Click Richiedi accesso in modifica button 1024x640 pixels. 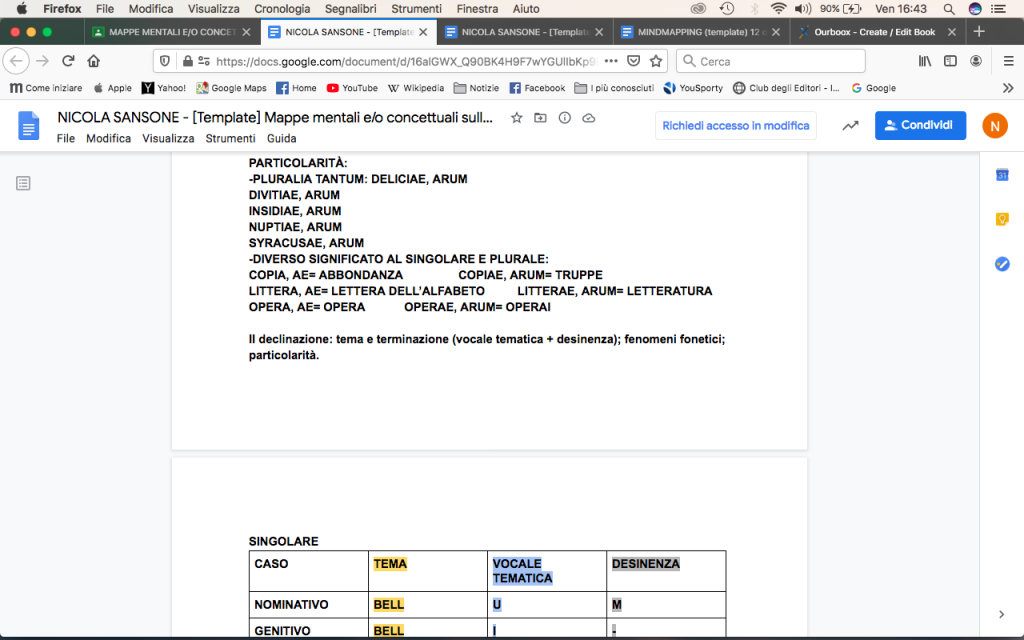tap(736, 126)
